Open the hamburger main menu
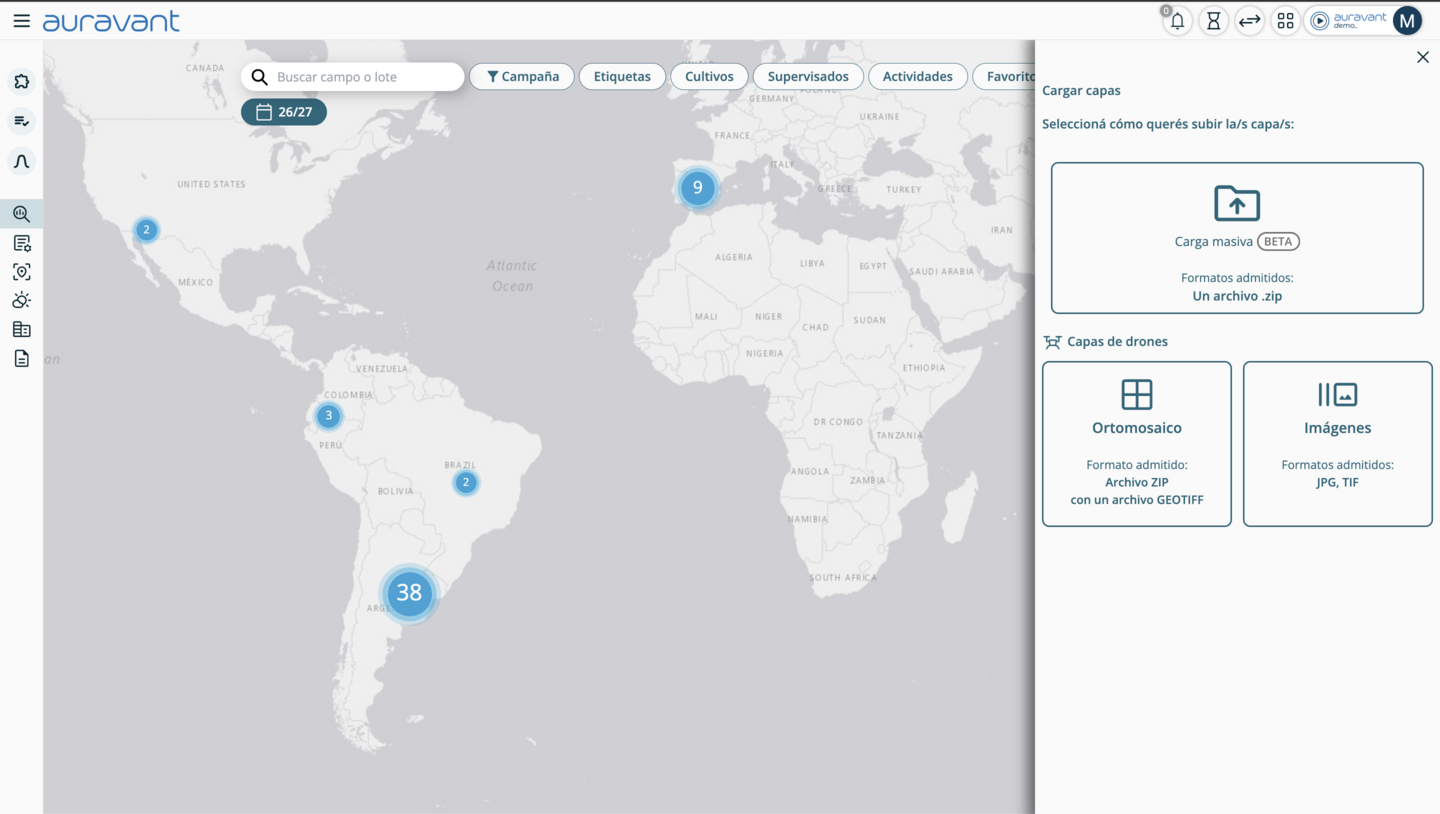 (21, 21)
